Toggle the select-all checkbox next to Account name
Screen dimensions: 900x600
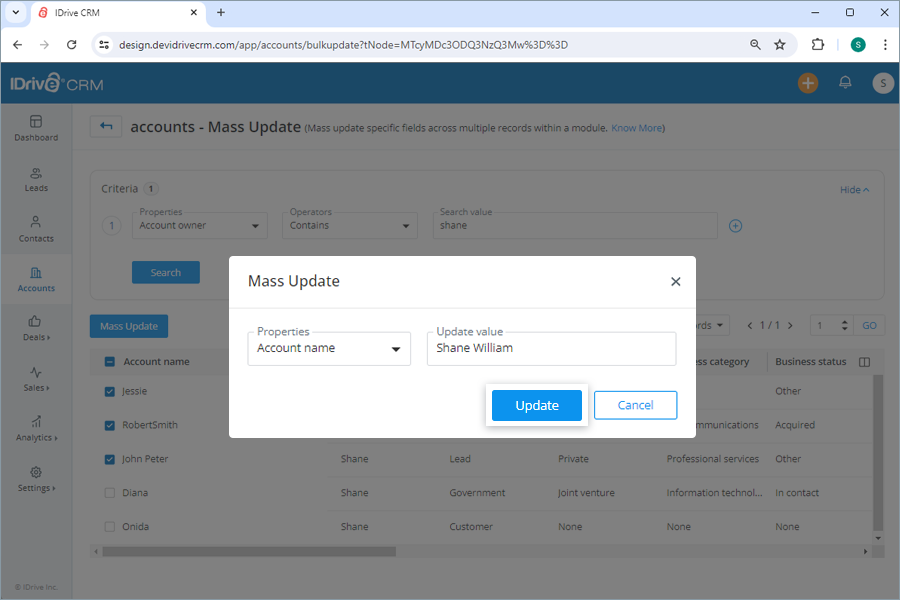109,361
